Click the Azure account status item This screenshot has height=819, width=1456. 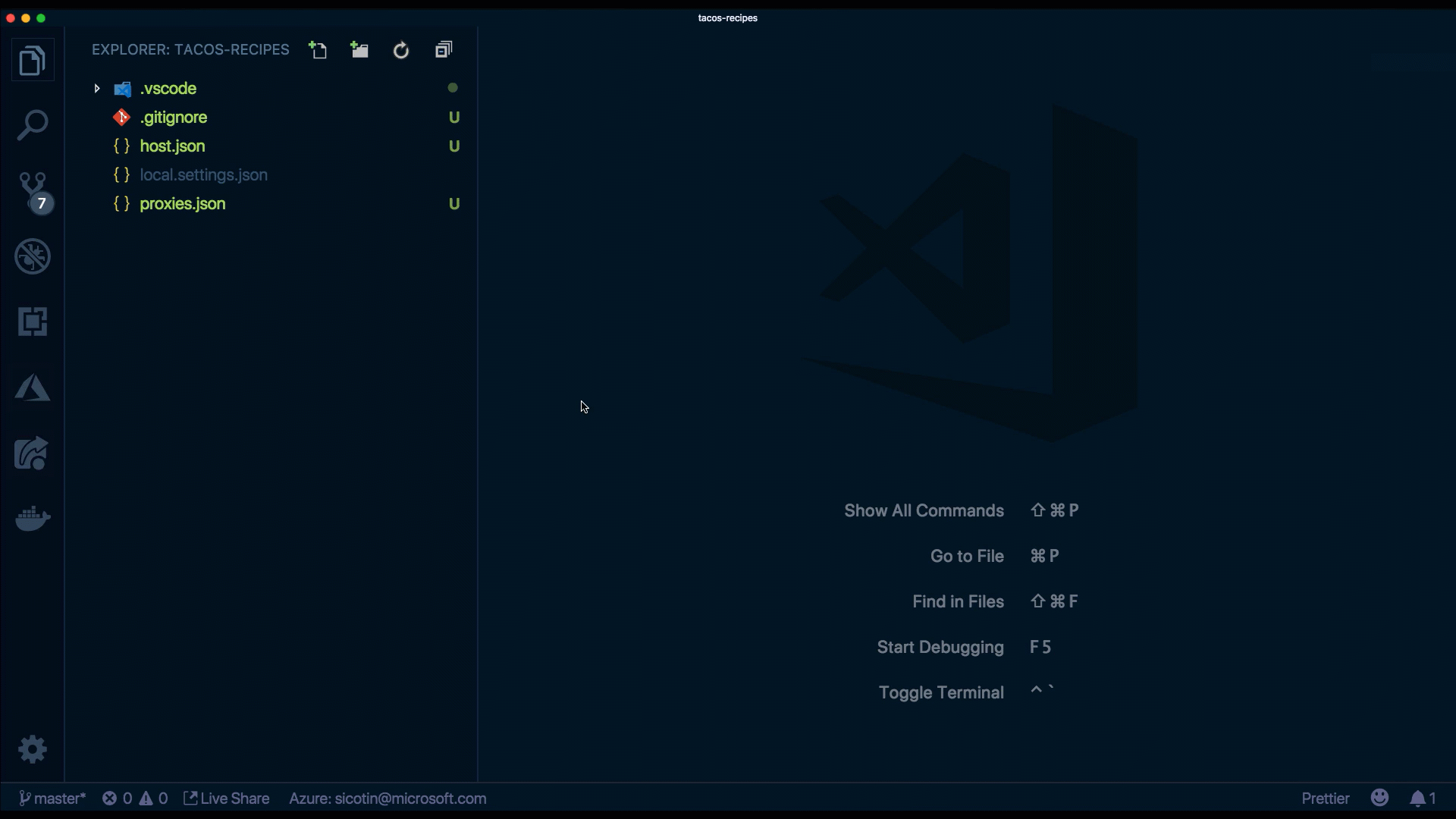pos(388,799)
